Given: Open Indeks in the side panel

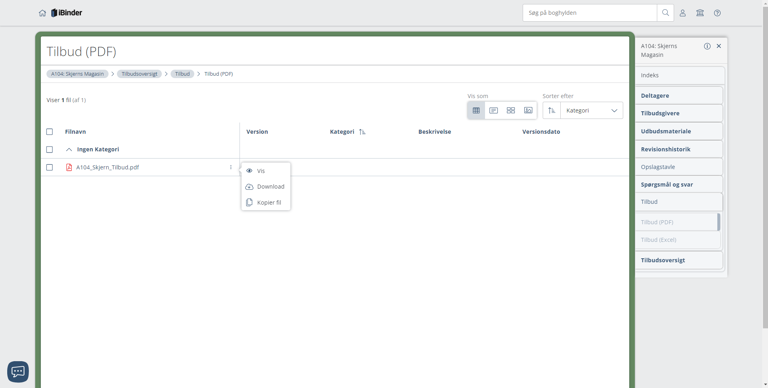Looking at the screenshot, I should click(679, 75).
